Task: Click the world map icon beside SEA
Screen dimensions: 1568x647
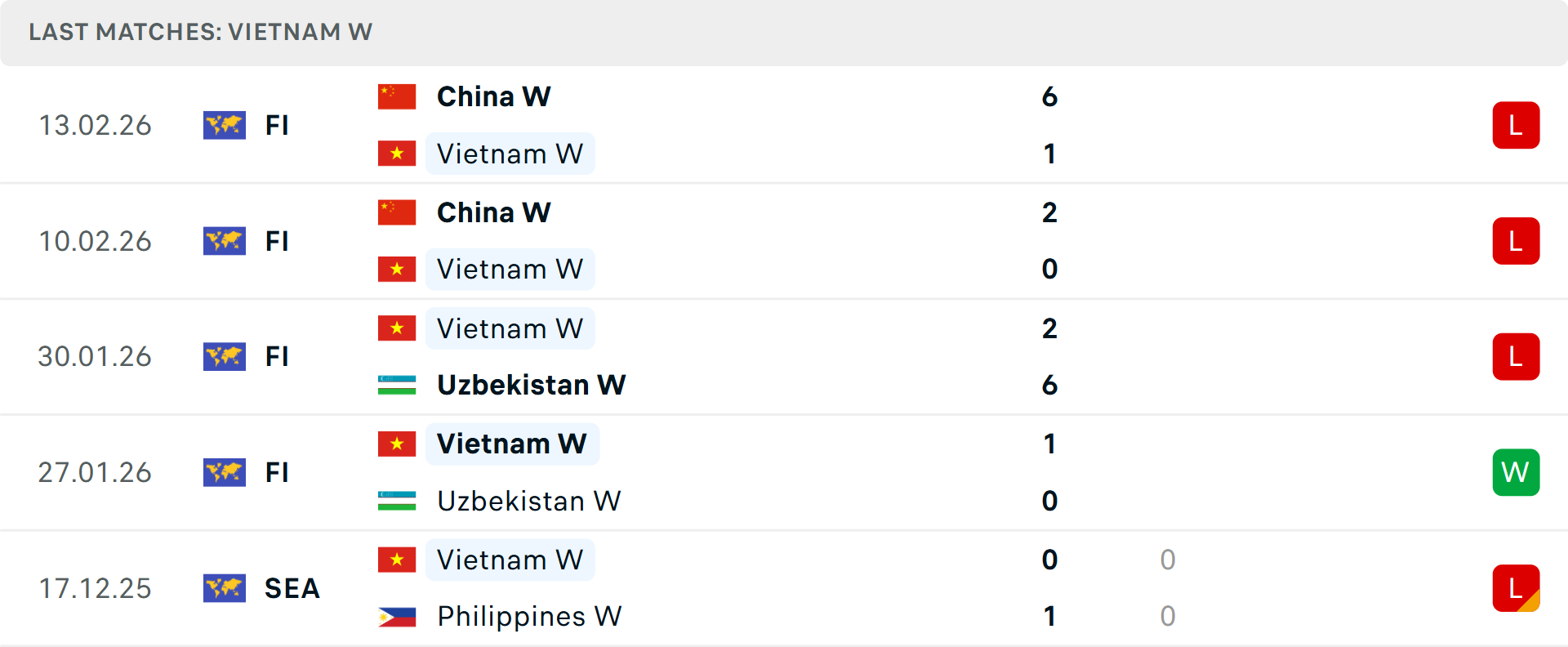Action: click(225, 588)
